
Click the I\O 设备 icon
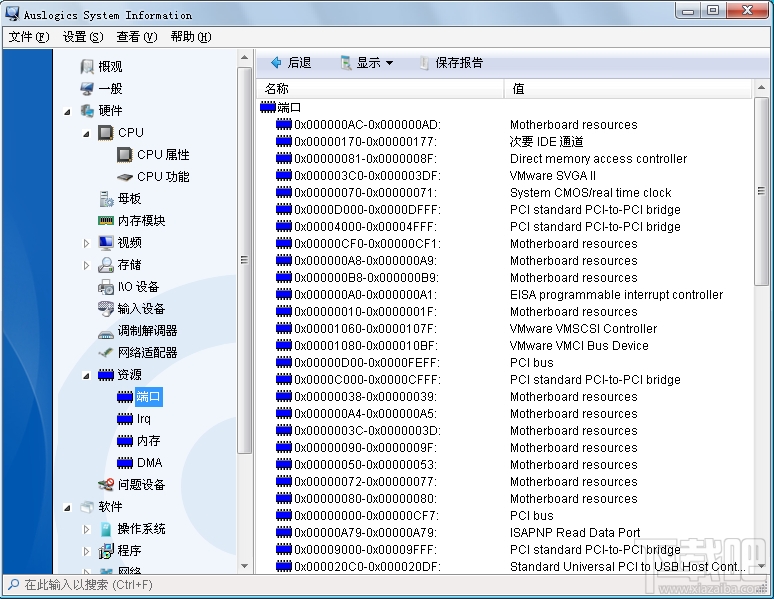click(x=106, y=286)
